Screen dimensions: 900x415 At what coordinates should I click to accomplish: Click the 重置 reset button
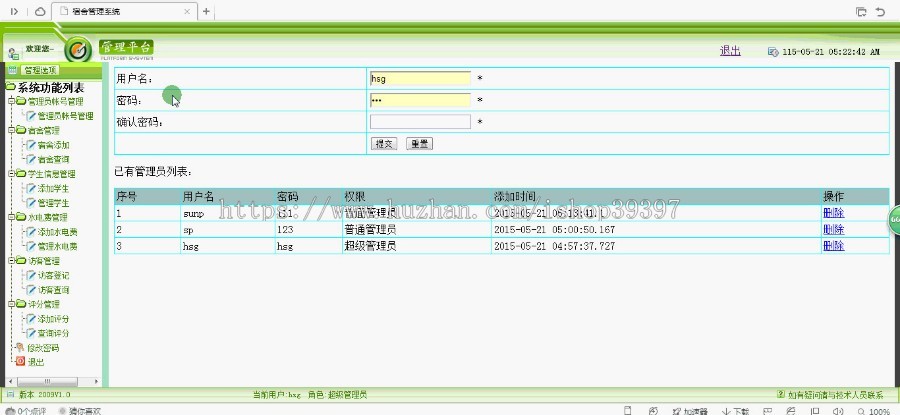(x=420, y=144)
